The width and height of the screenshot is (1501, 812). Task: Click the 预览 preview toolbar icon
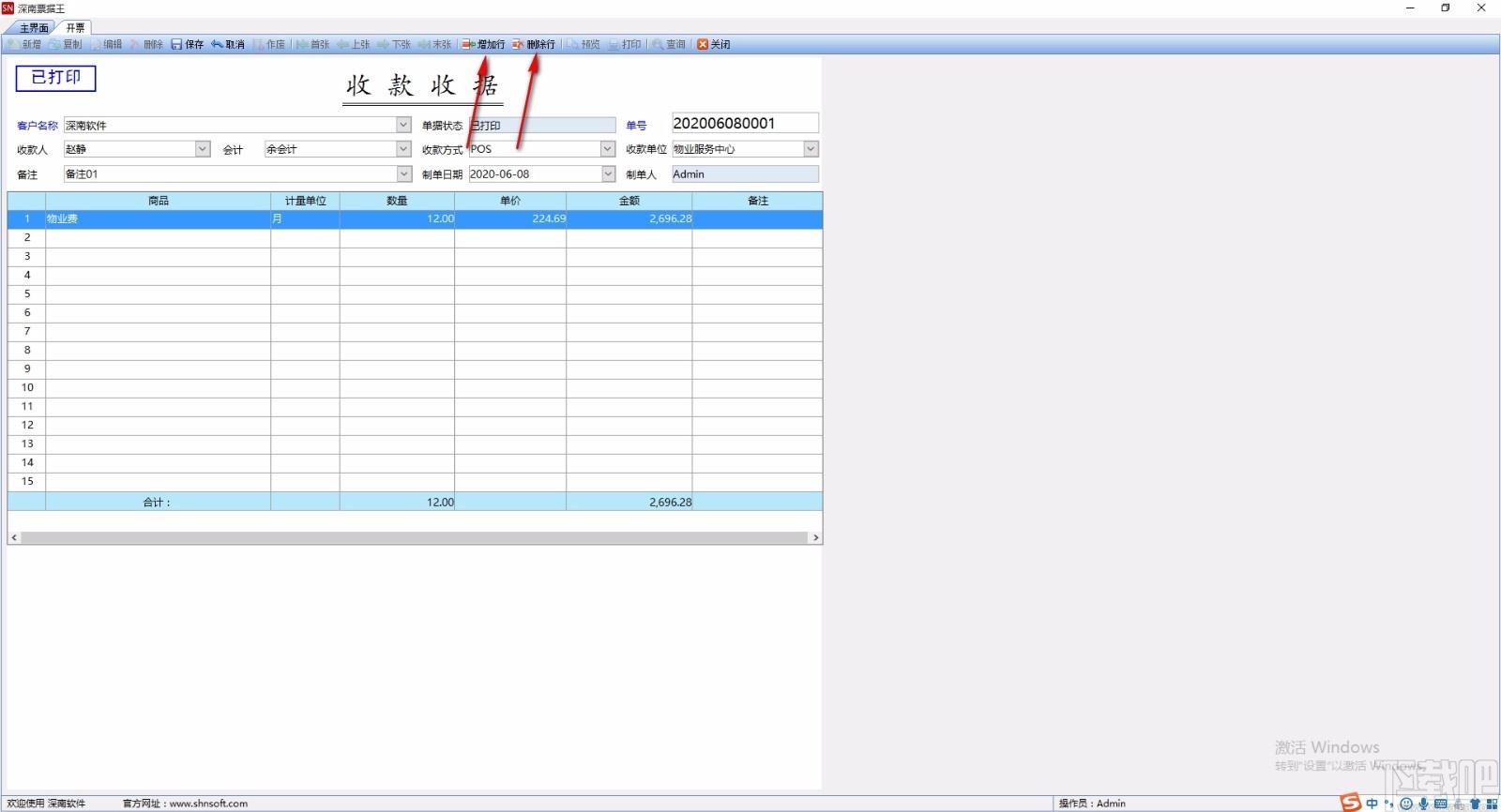click(572, 44)
